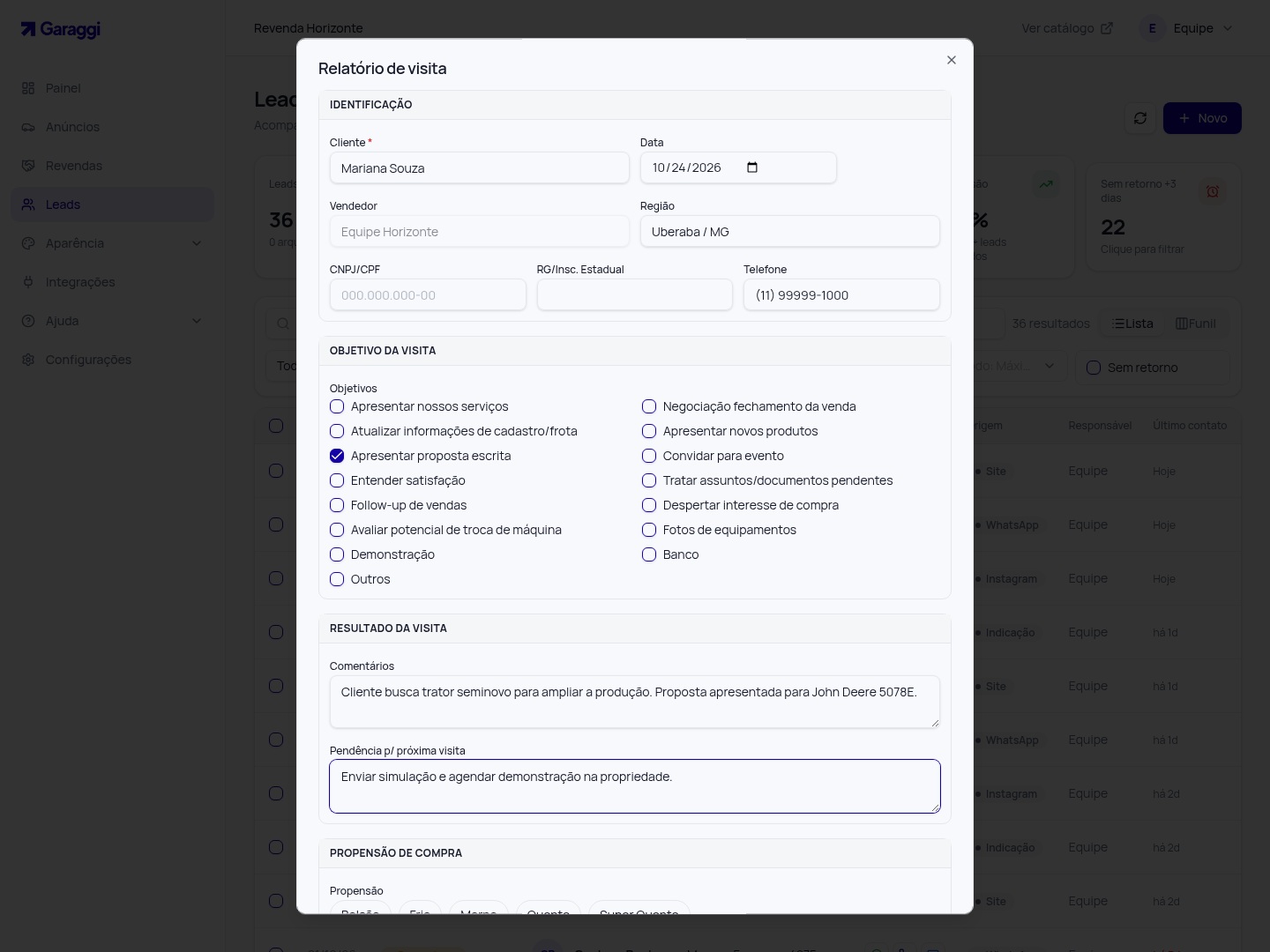Switch to the Lista view
The width and height of the screenshot is (1270, 952).
tap(1133, 324)
